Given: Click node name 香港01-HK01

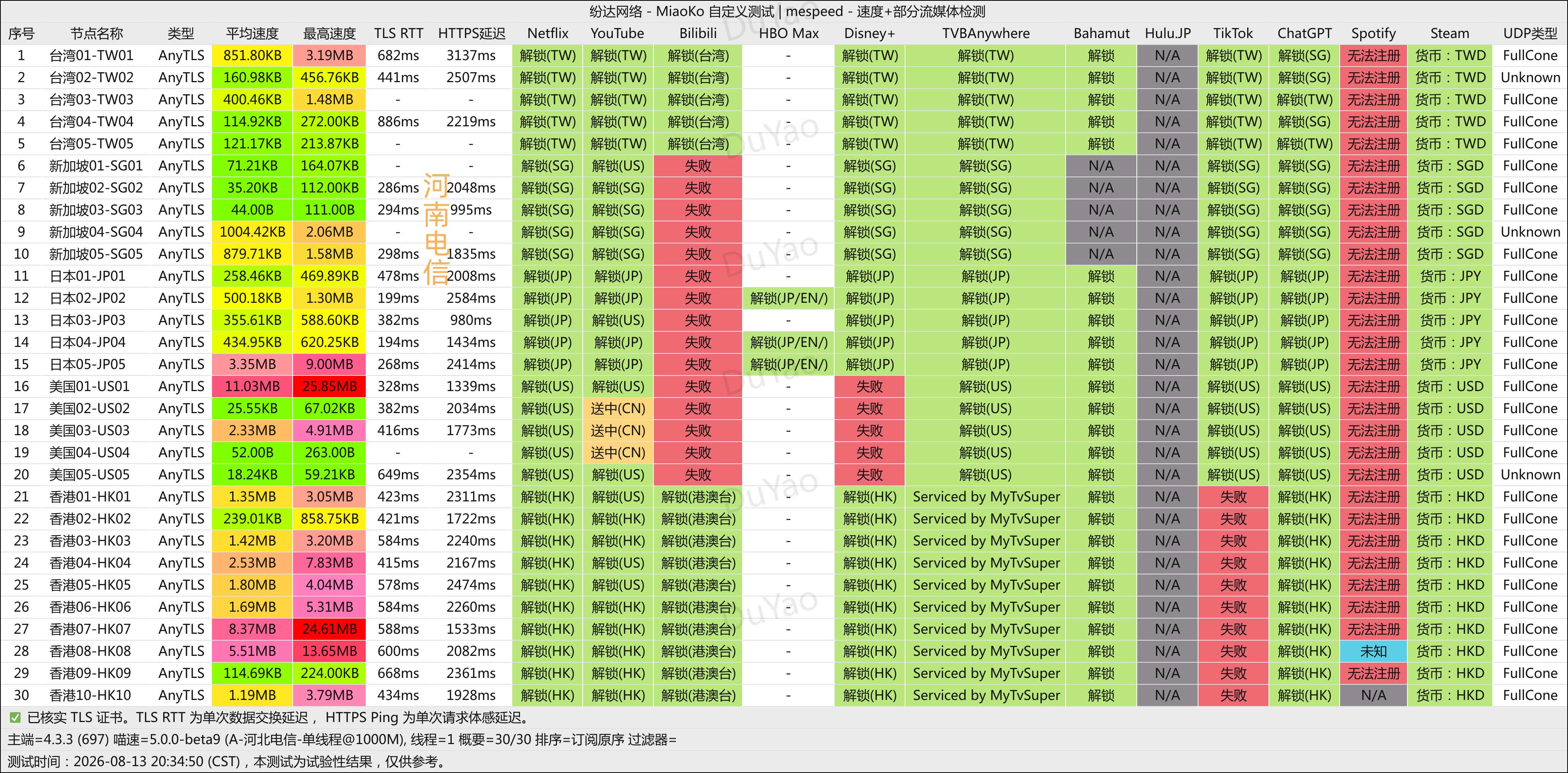Looking at the screenshot, I should [x=90, y=497].
